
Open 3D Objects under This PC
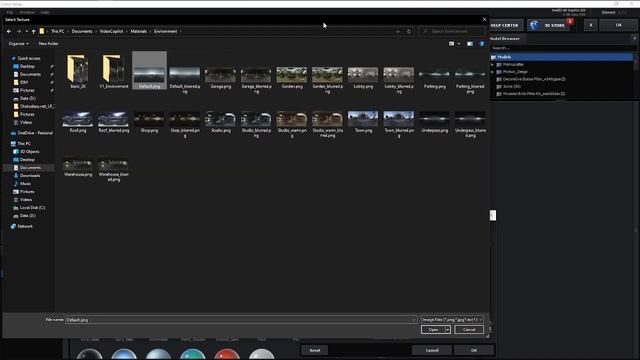click(x=26, y=151)
